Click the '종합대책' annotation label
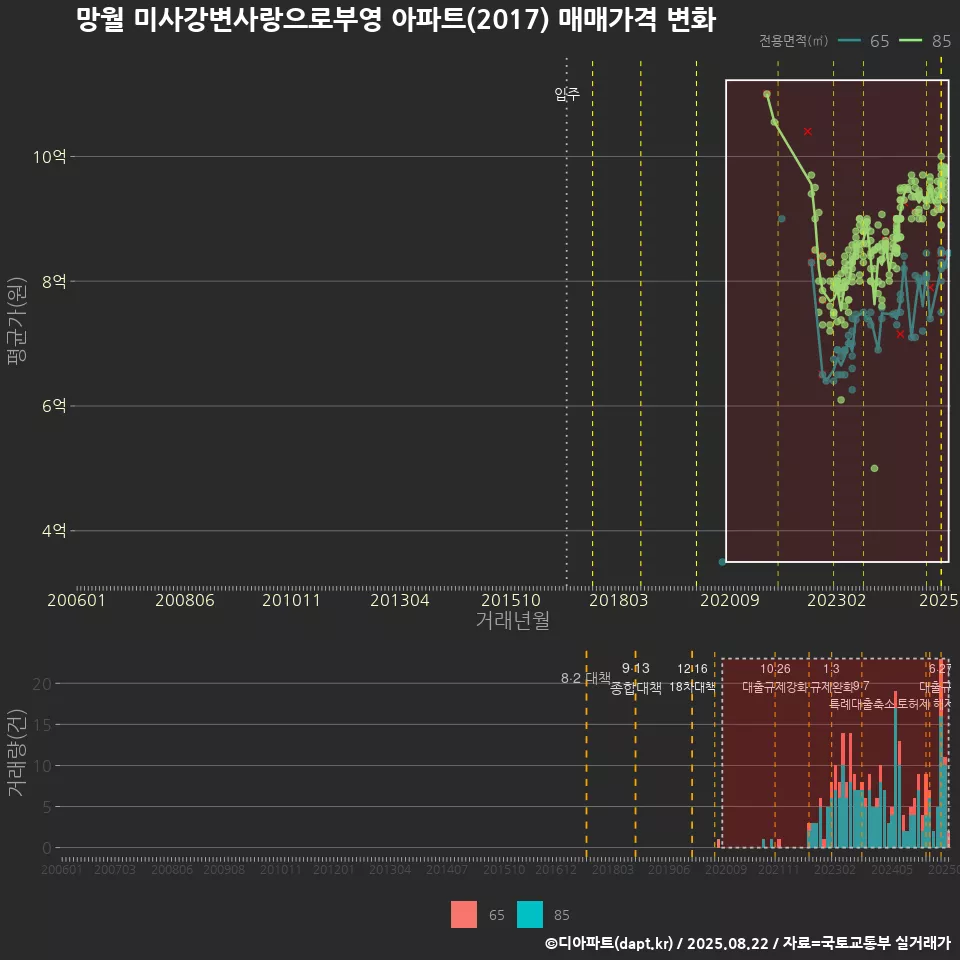960x960 pixels. [x=636, y=688]
